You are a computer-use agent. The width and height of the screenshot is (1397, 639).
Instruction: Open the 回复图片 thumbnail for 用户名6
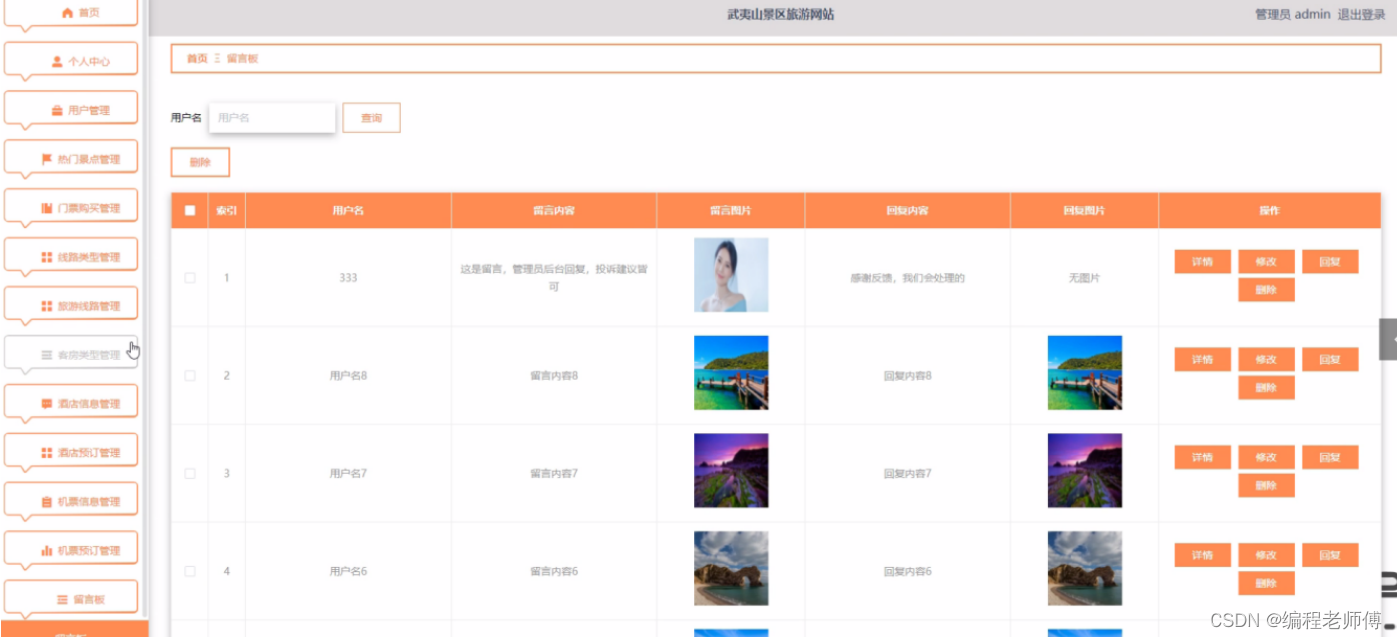pos(1085,568)
